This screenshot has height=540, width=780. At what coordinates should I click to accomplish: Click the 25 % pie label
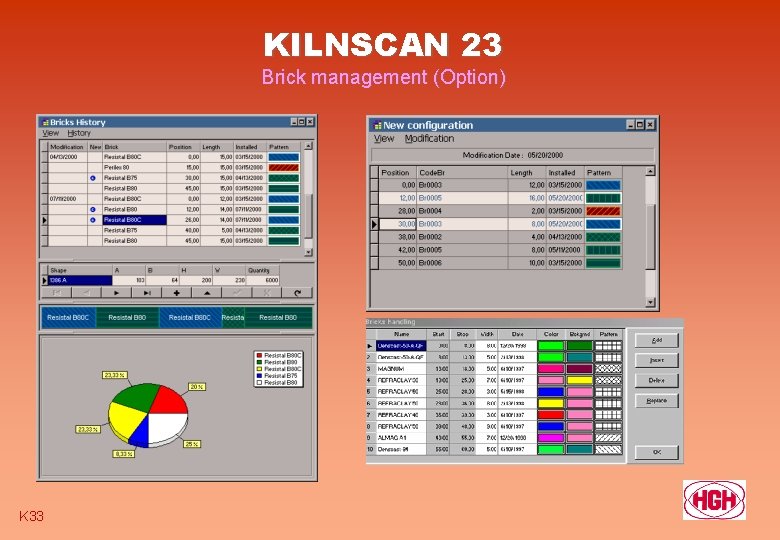[192, 444]
